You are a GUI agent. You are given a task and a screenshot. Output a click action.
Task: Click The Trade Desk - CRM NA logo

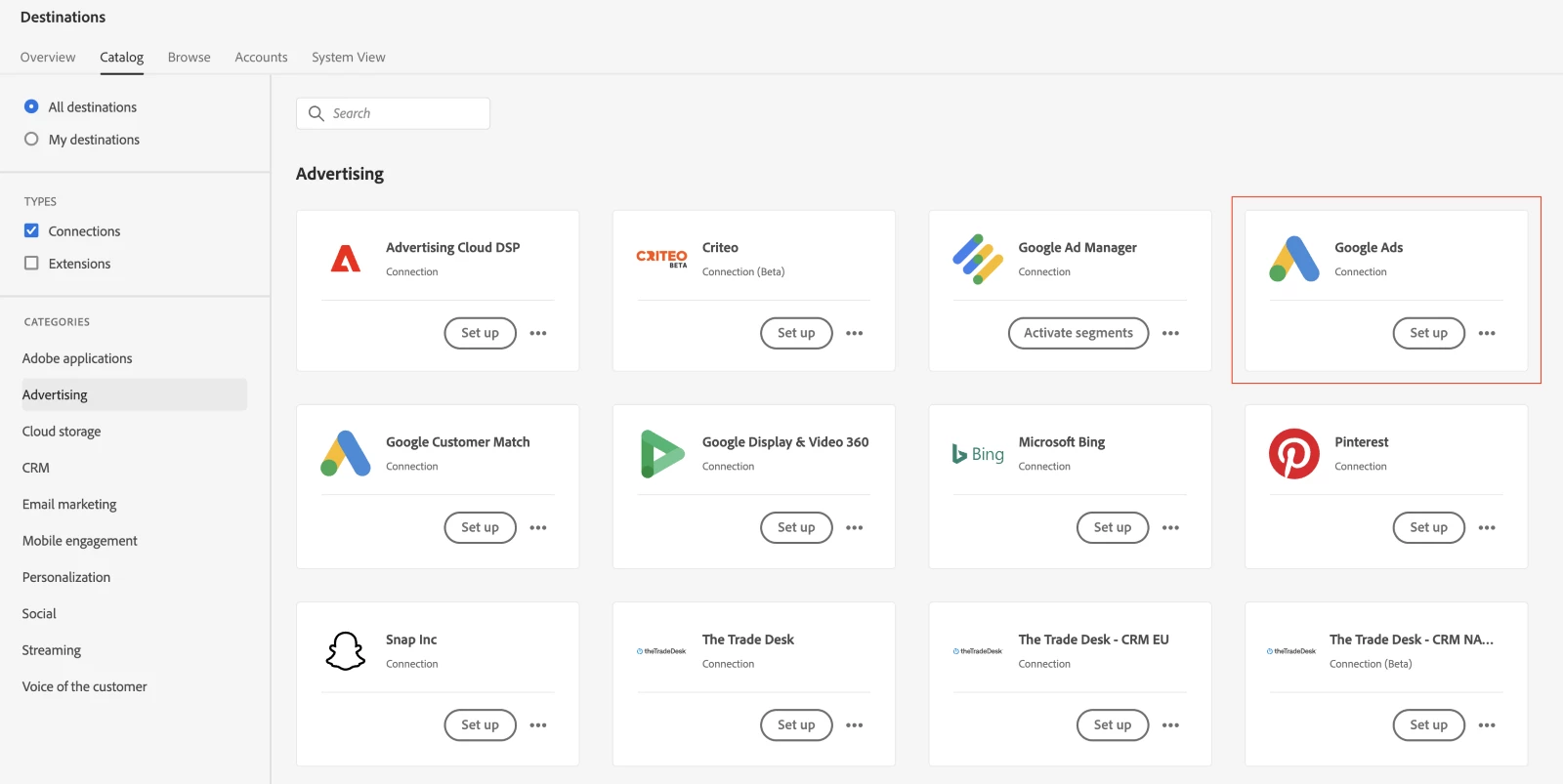tap(1291, 651)
